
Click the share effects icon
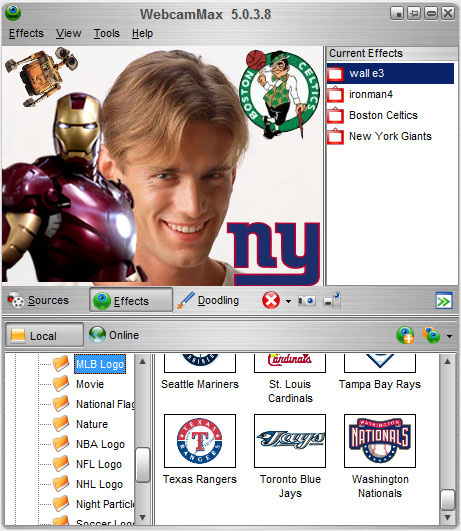click(x=431, y=335)
